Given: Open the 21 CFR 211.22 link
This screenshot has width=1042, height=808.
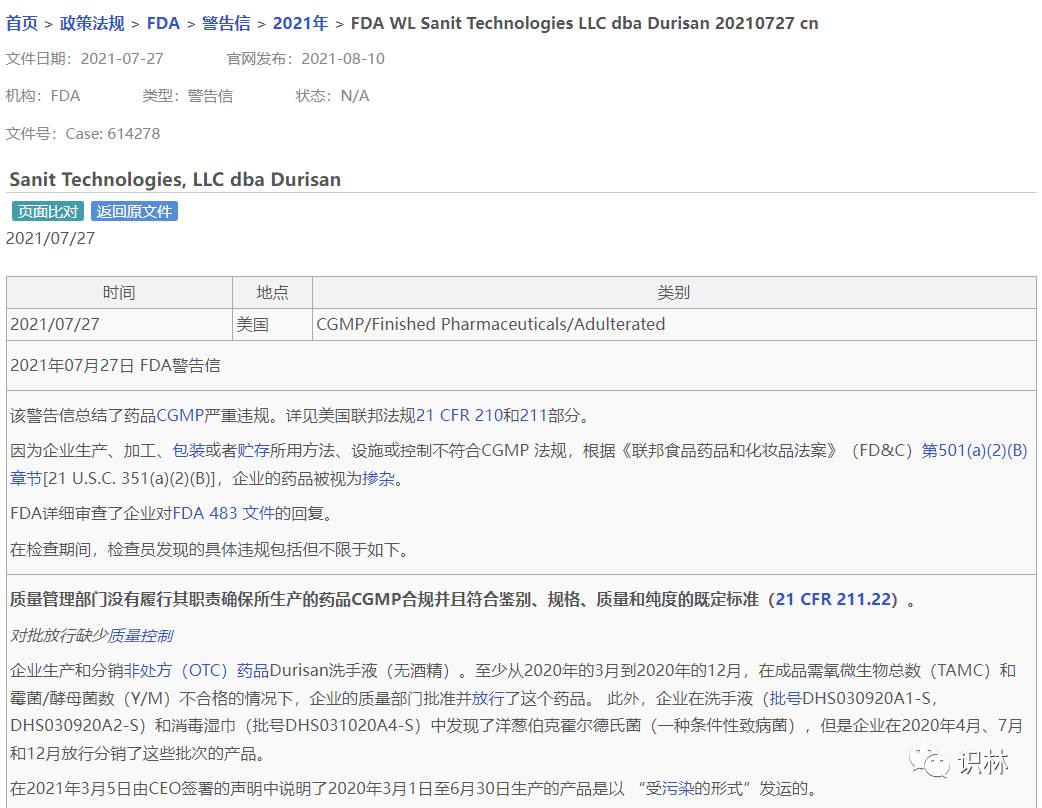Looking at the screenshot, I should click(x=833, y=599).
